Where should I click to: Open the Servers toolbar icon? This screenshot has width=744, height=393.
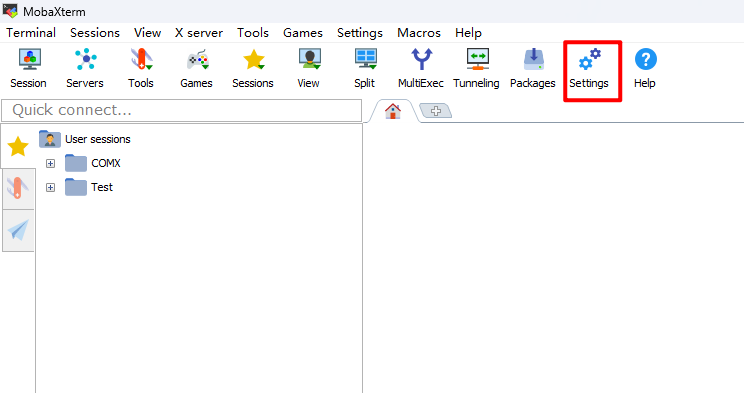point(85,69)
